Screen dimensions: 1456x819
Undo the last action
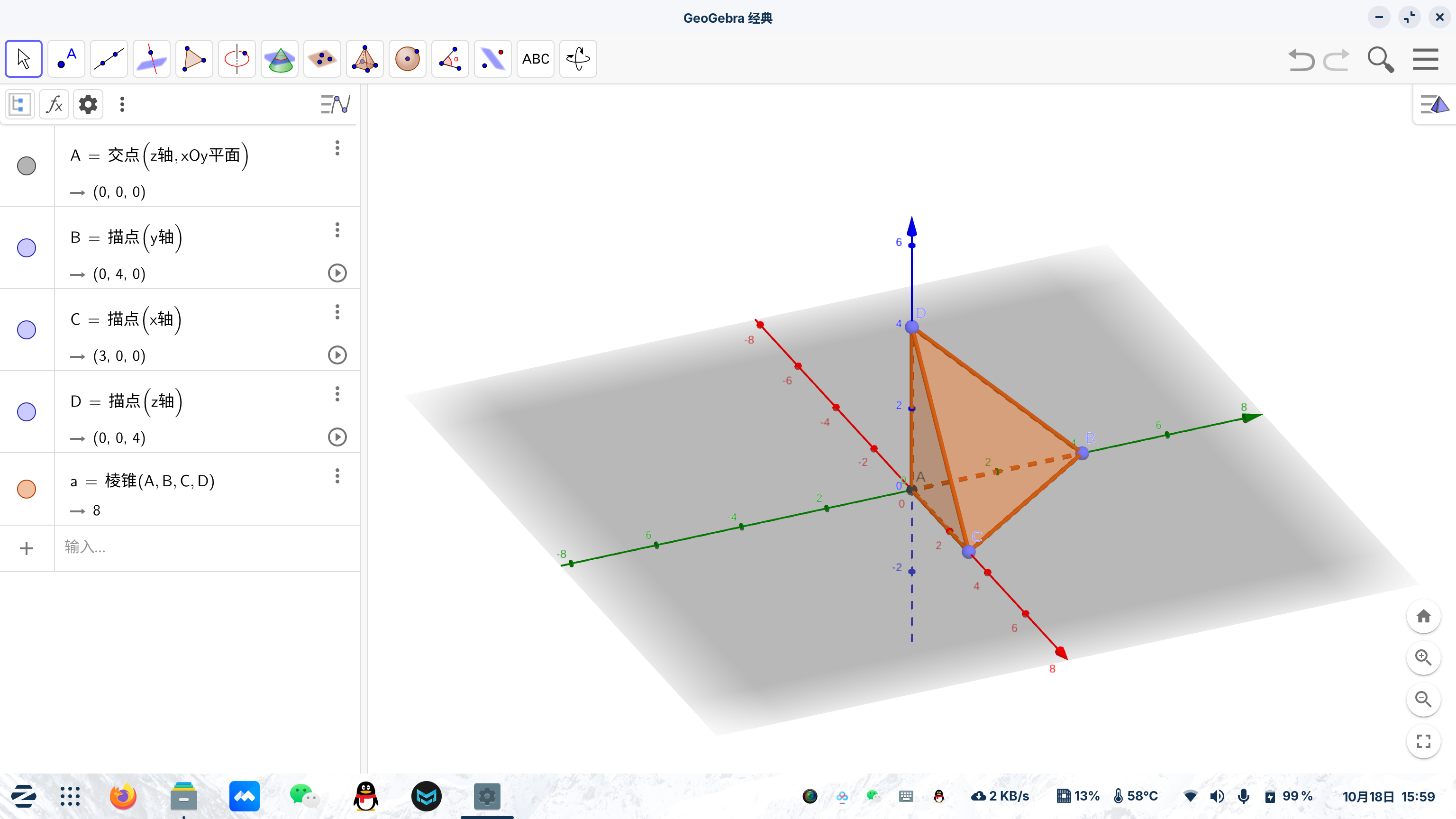[1301, 59]
